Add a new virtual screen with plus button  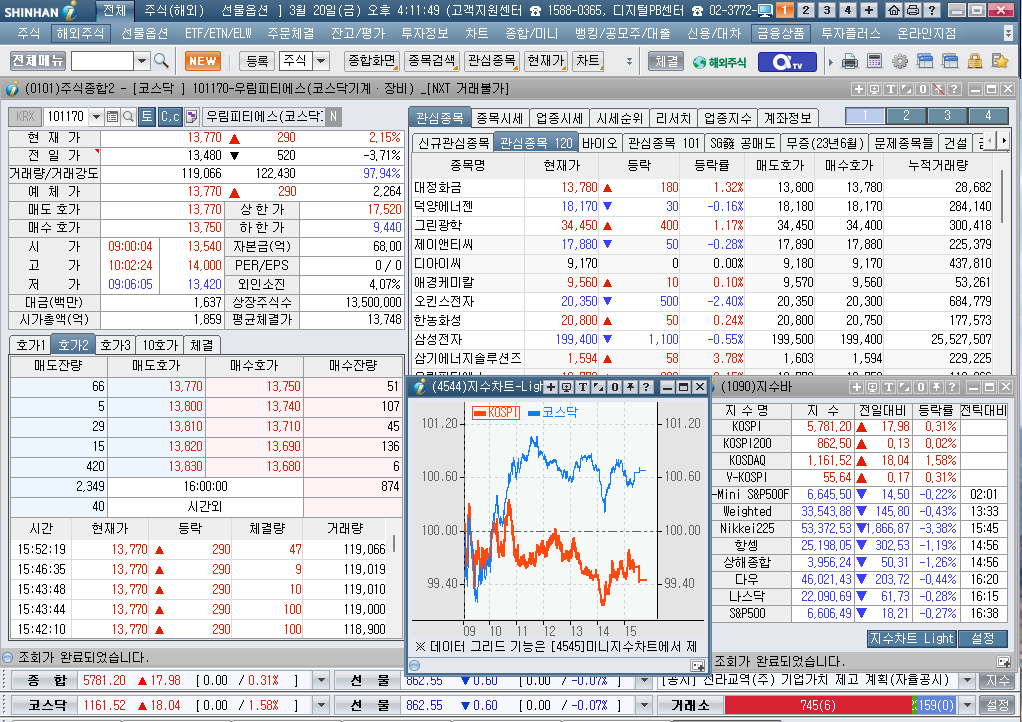[x=869, y=10]
